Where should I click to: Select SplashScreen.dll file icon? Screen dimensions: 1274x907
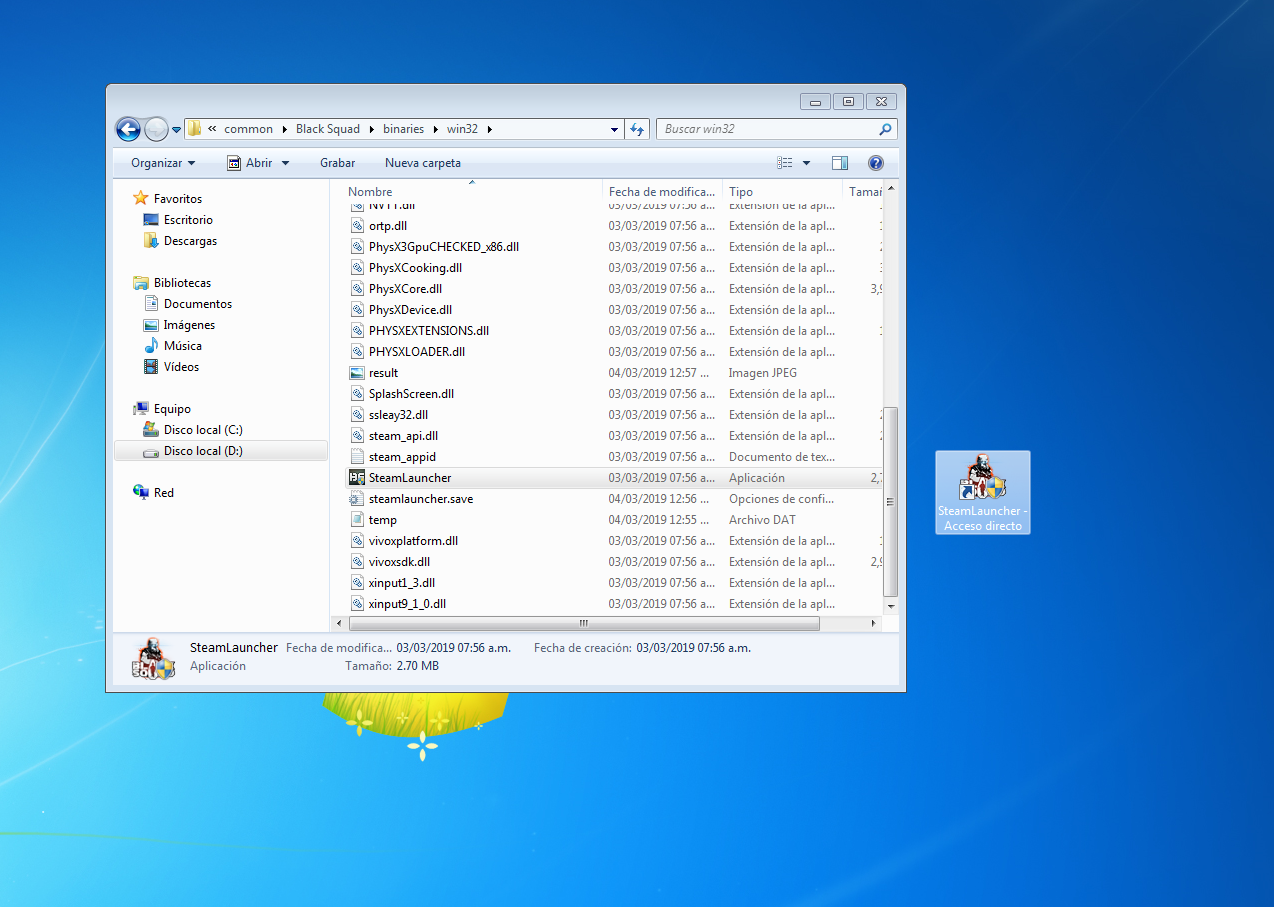(357, 394)
